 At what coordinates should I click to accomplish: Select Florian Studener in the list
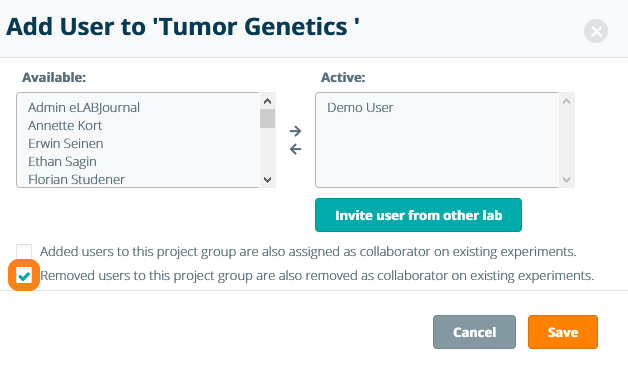(76, 179)
